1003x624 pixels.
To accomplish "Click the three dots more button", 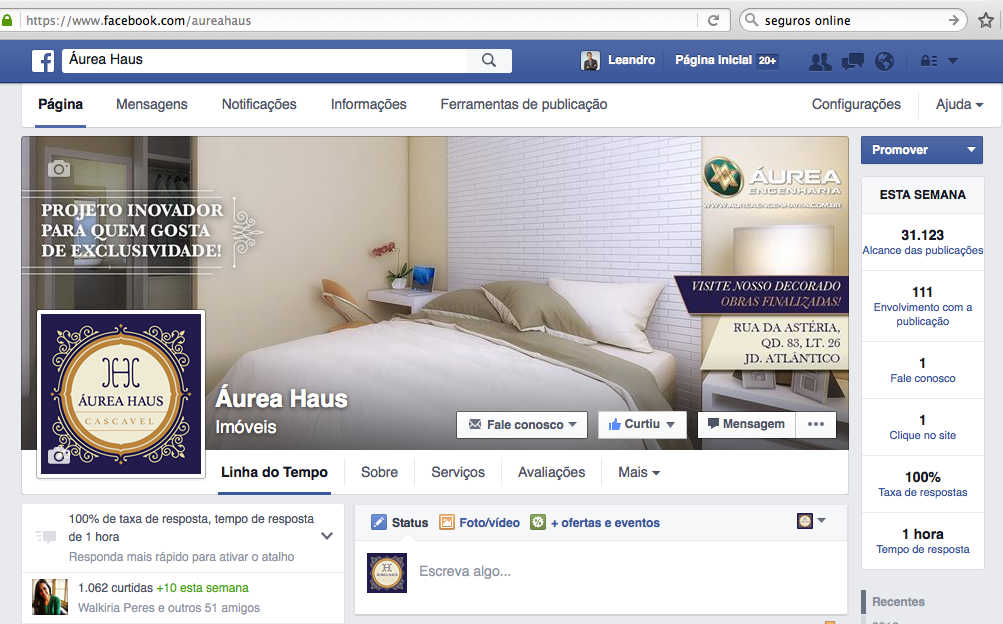I will click(816, 424).
